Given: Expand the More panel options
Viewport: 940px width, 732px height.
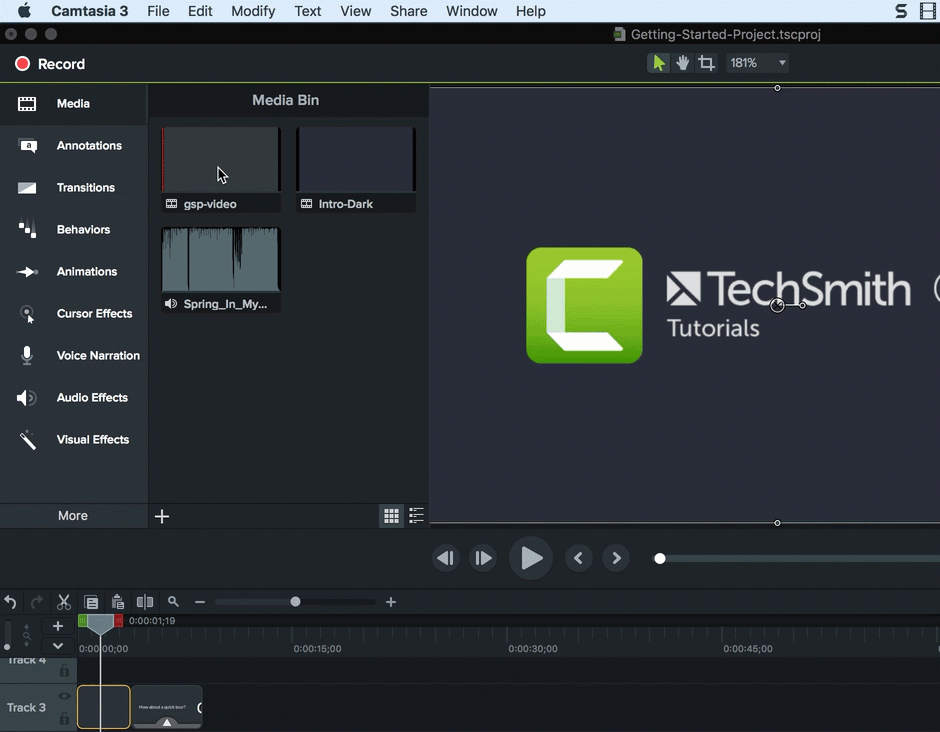Looking at the screenshot, I should (72, 515).
